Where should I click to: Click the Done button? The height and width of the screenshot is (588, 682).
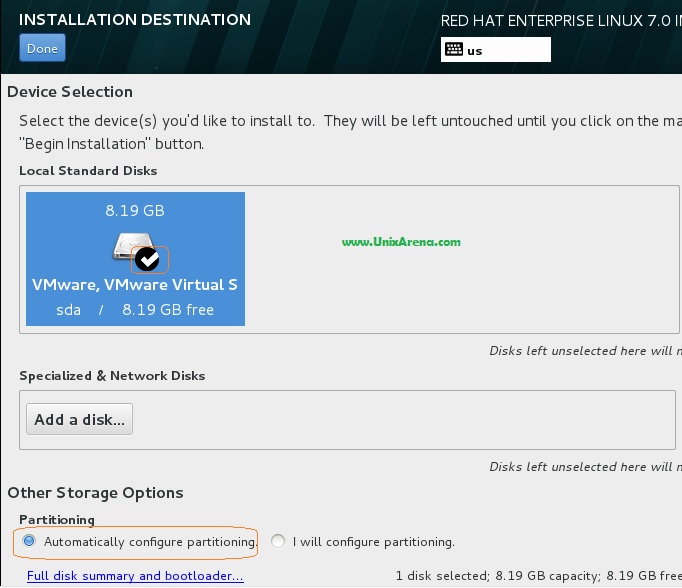pos(42,48)
